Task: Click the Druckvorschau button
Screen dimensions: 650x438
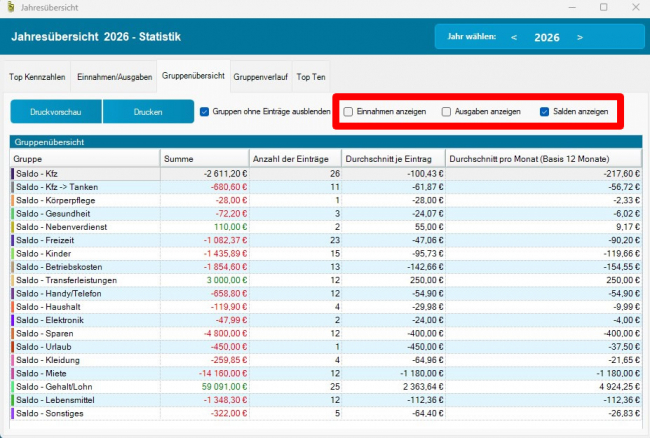Action: [56, 112]
